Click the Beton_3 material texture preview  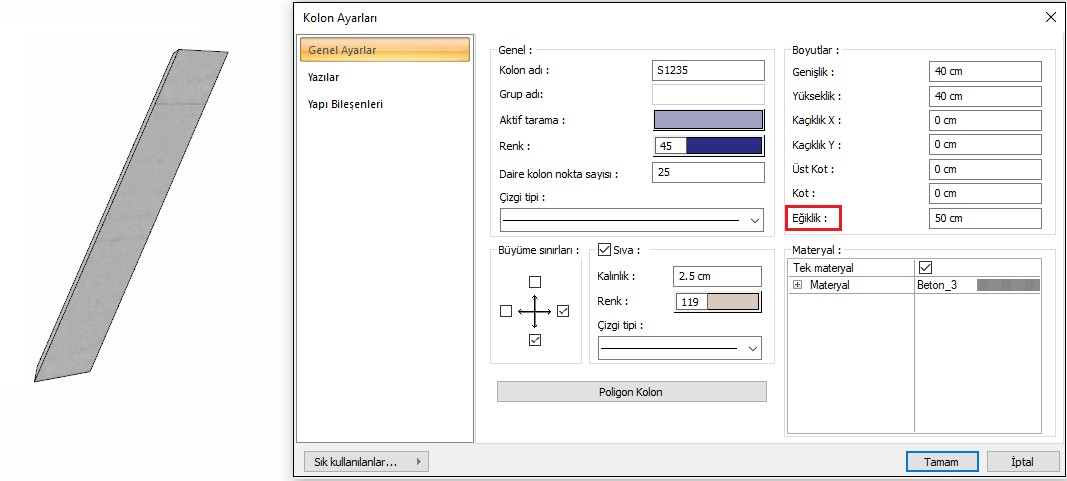click(x=1008, y=285)
